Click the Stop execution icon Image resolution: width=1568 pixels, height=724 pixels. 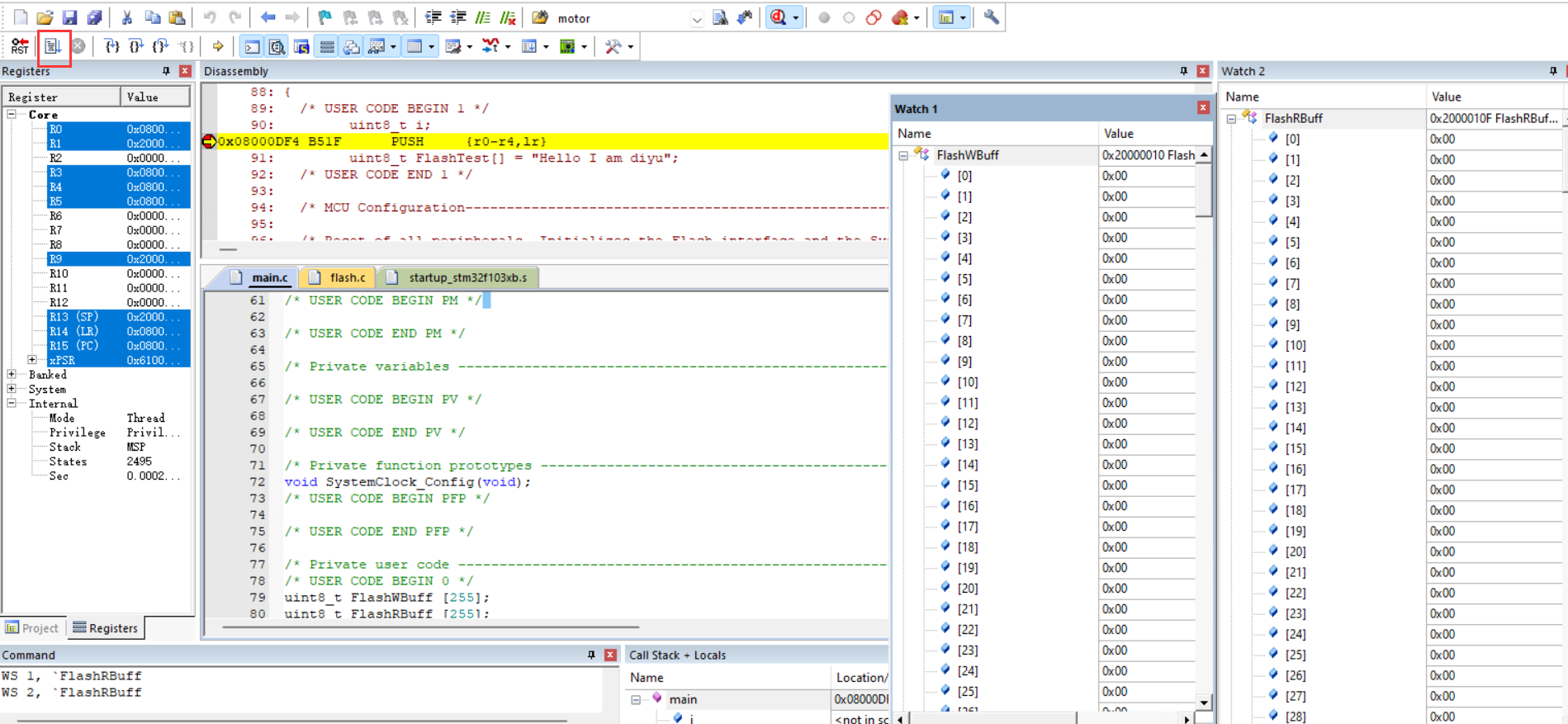click(x=78, y=46)
